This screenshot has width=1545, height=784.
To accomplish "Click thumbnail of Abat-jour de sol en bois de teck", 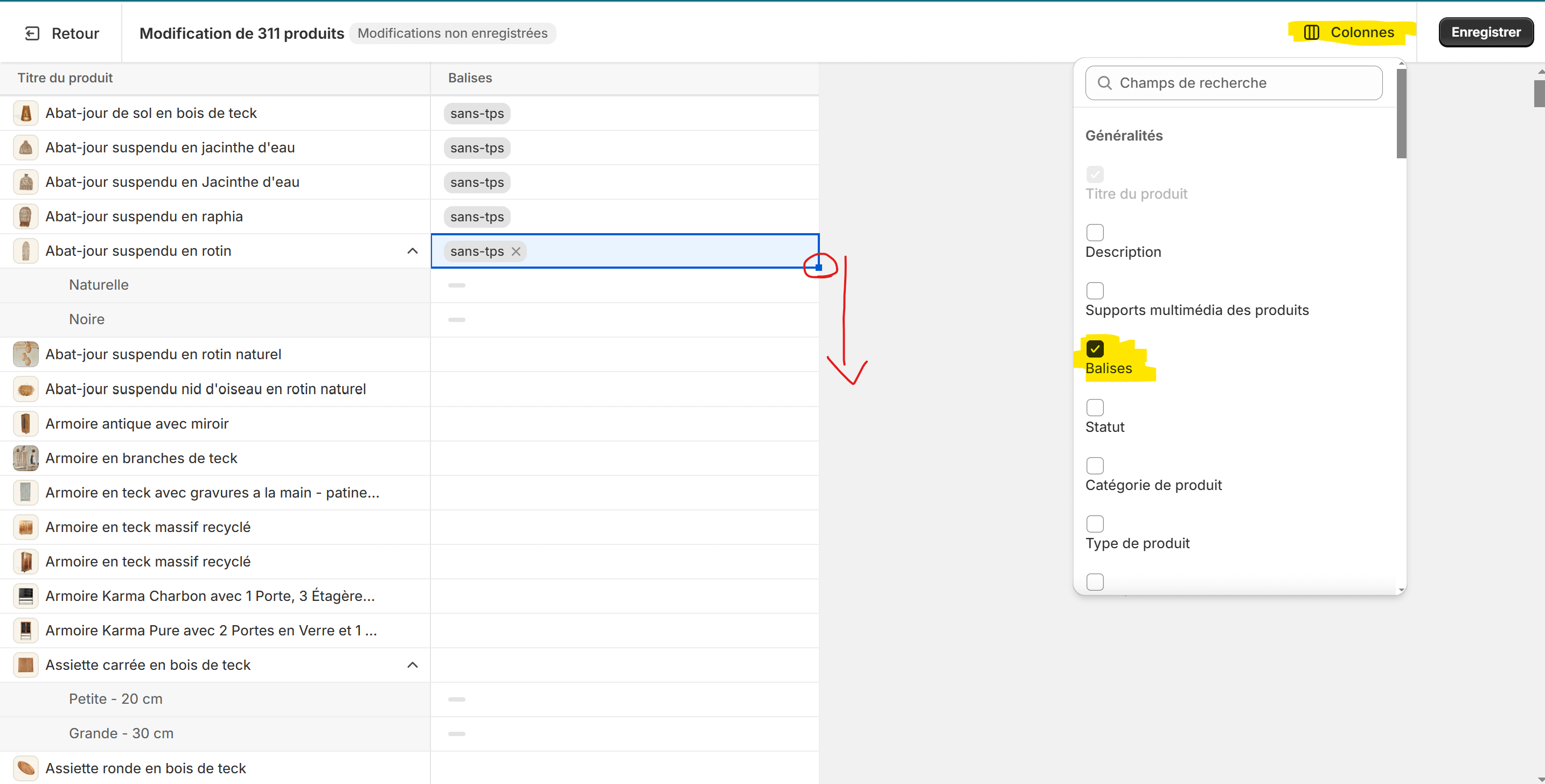I will pyautogui.click(x=26, y=113).
